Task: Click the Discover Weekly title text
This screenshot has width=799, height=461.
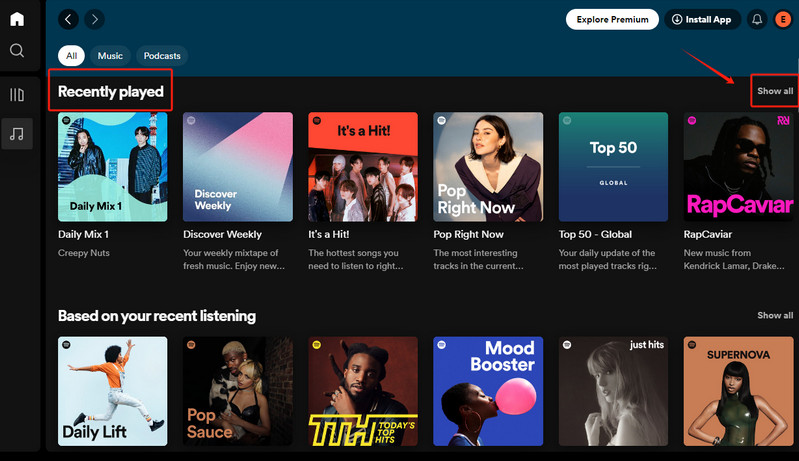Action: click(x=222, y=234)
